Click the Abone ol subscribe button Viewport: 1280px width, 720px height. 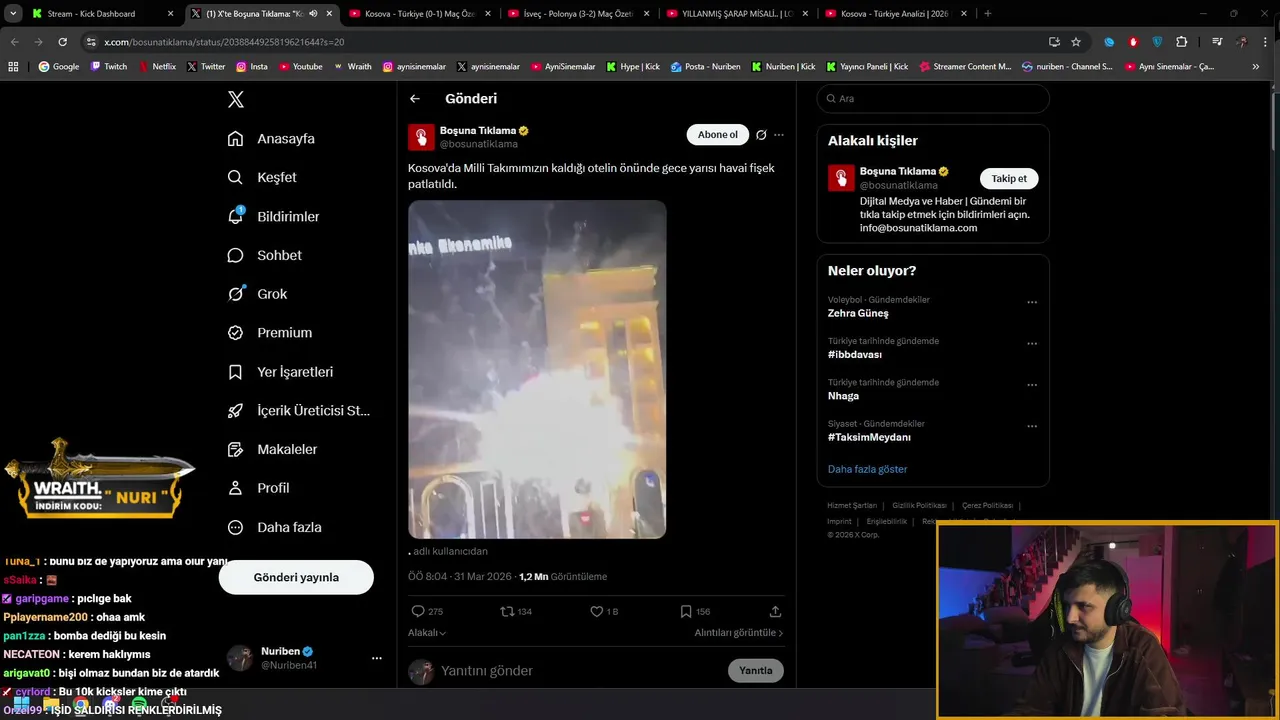718,135
